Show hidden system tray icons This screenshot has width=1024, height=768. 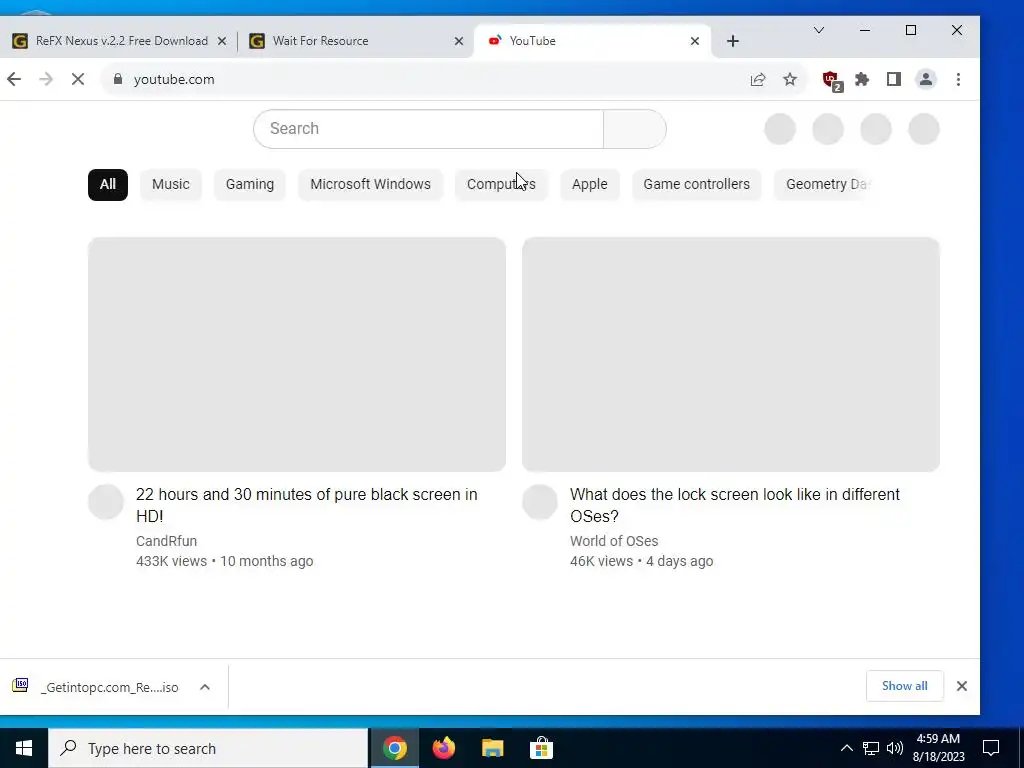(x=846, y=748)
